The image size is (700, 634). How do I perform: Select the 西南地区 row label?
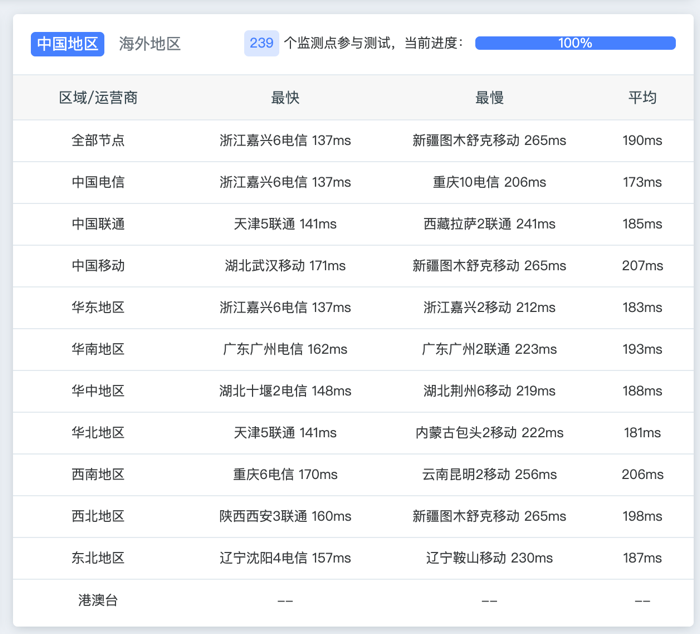coord(98,474)
